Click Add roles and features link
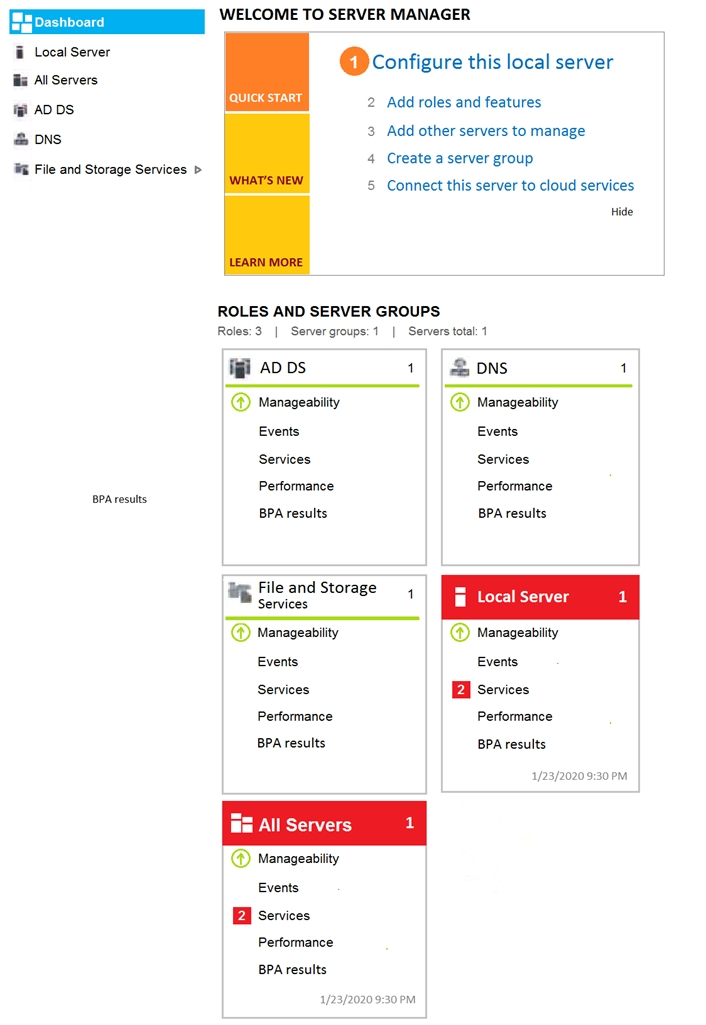The width and height of the screenshot is (706, 1025). point(464,103)
